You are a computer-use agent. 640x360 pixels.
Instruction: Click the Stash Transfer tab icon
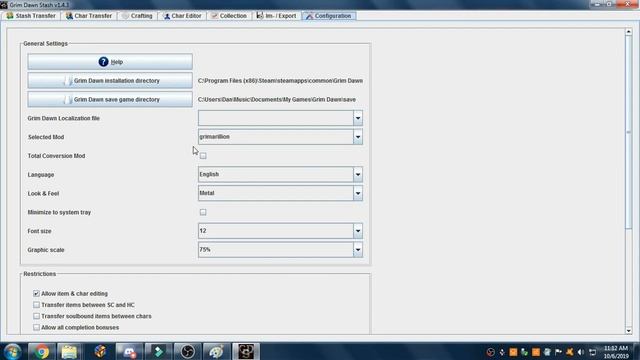coord(10,16)
